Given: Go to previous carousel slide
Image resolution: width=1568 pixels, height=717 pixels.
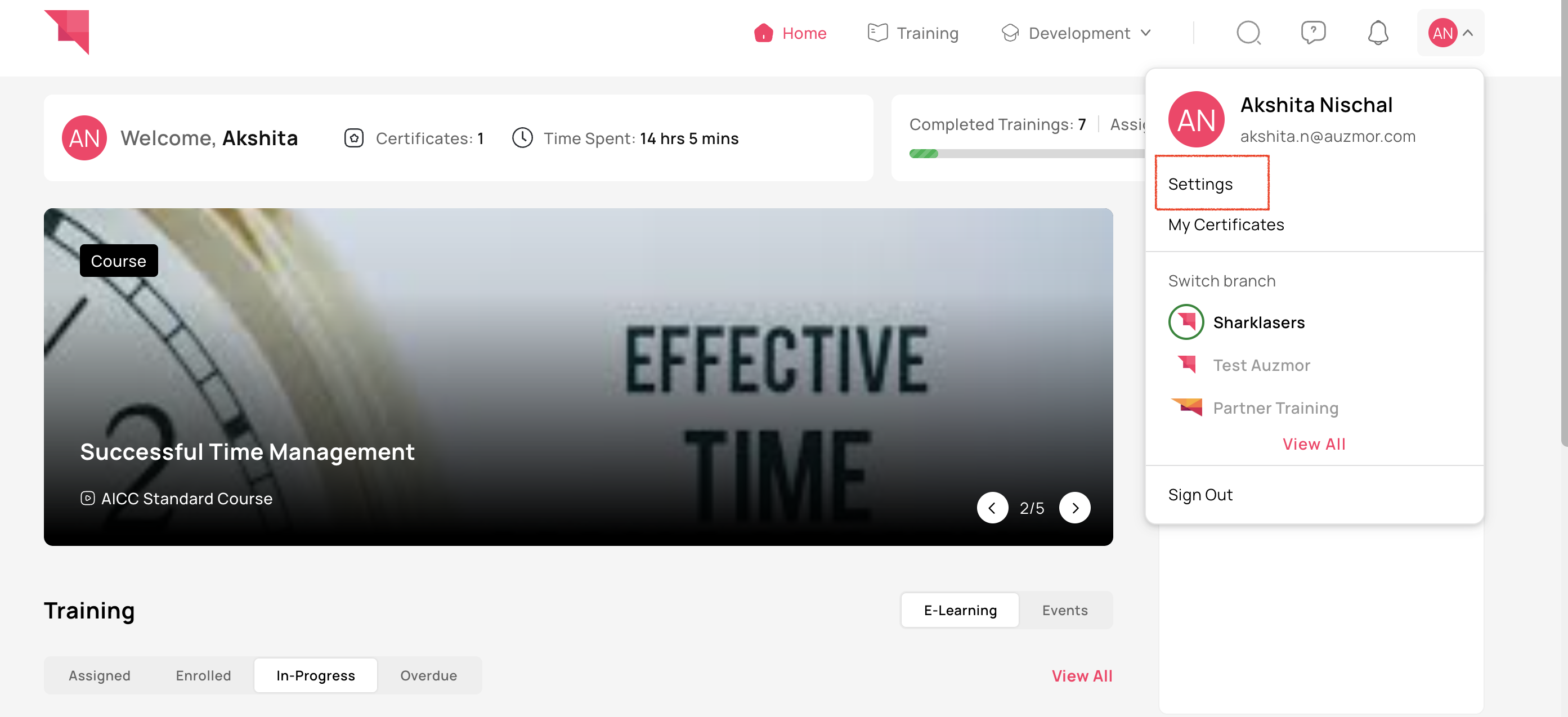Looking at the screenshot, I should 992,508.
